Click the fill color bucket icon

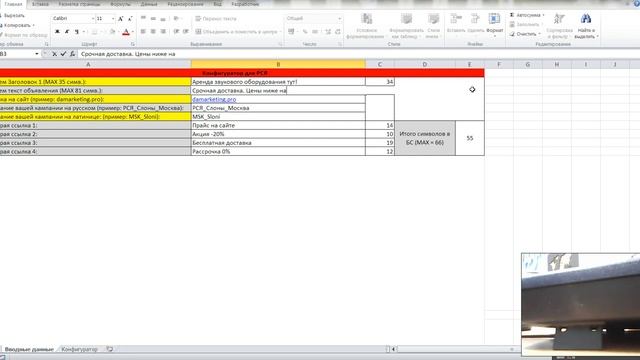click(x=112, y=31)
